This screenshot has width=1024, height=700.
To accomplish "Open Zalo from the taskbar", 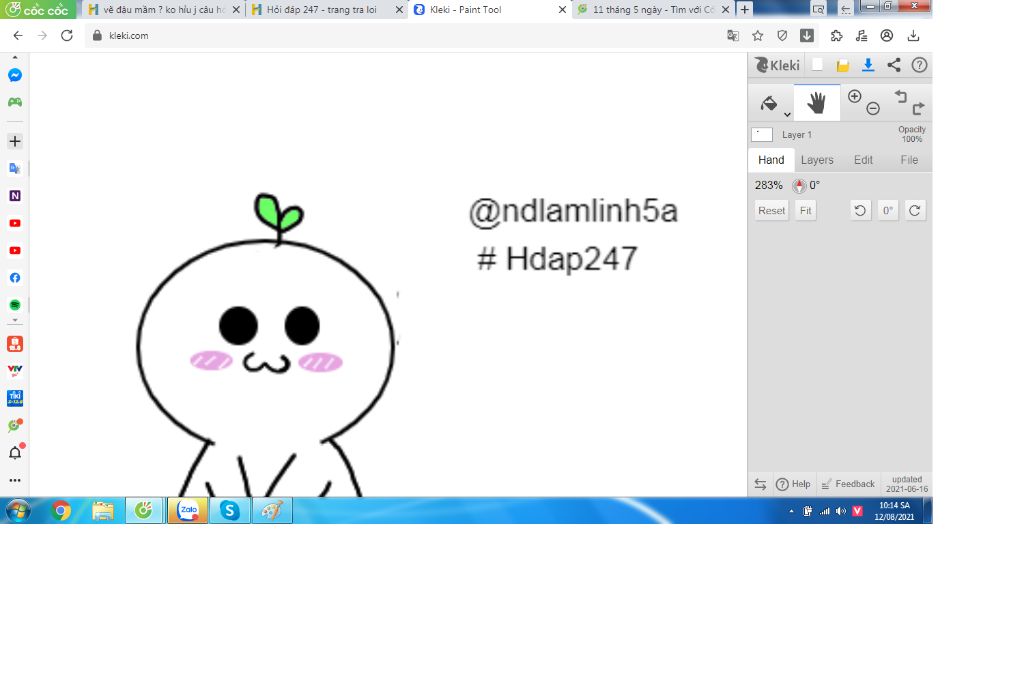I will (188, 511).
